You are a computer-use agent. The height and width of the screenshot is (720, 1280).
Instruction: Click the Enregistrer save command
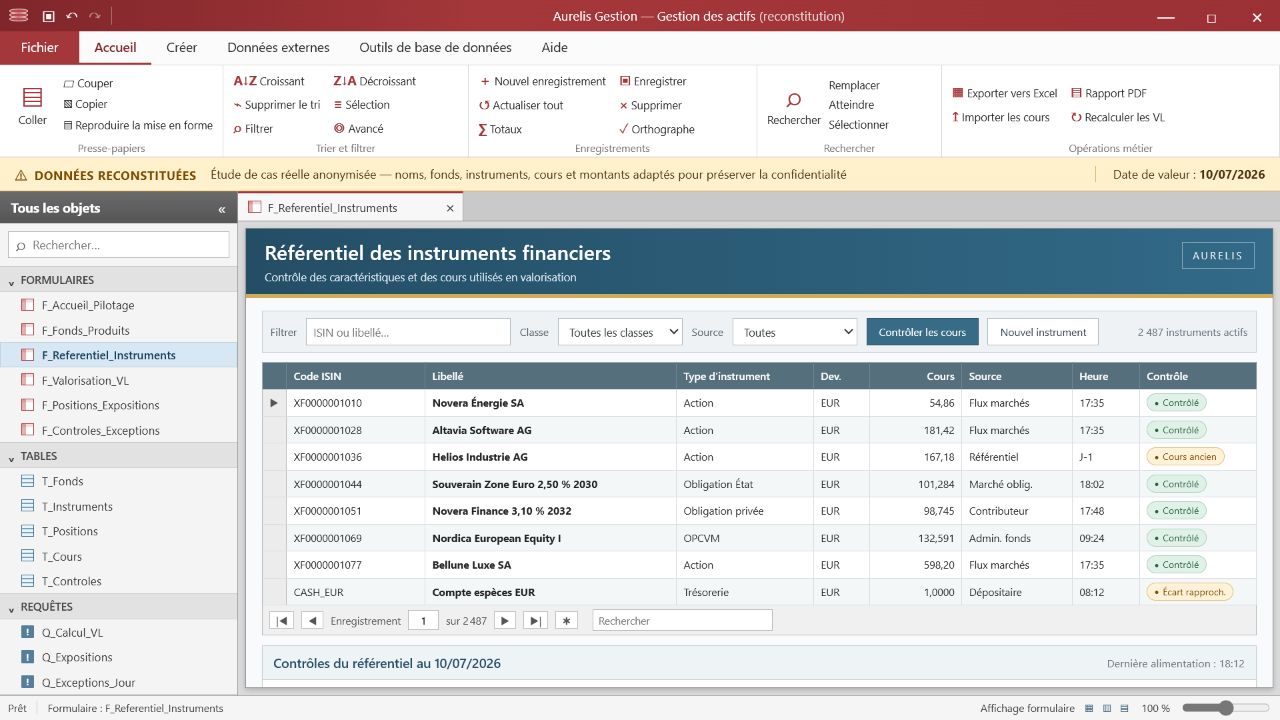653,81
